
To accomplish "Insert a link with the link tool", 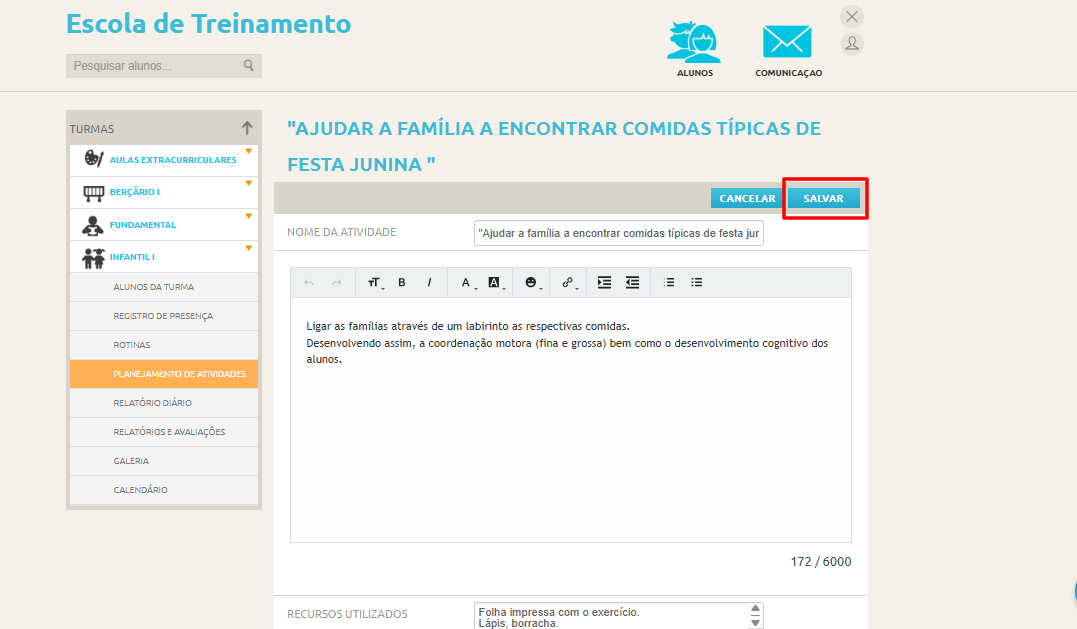I will click(x=567, y=283).
